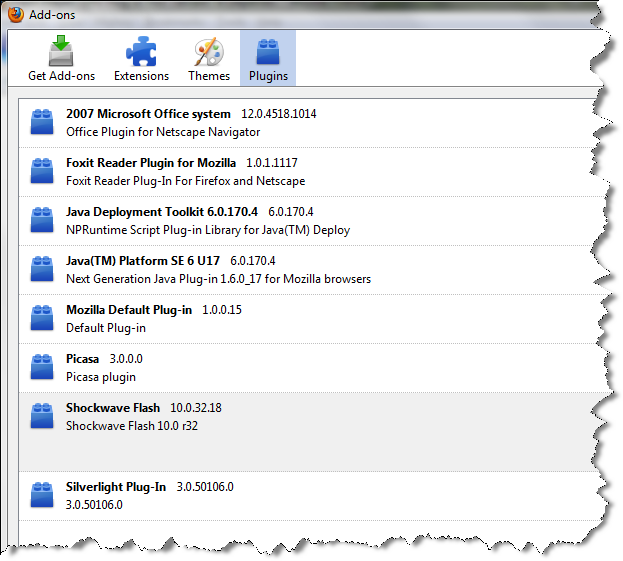Viewport: 623px width, 561px height.
Task: Select the 2007 Microsoft Office system name
Action: (148, 114)
